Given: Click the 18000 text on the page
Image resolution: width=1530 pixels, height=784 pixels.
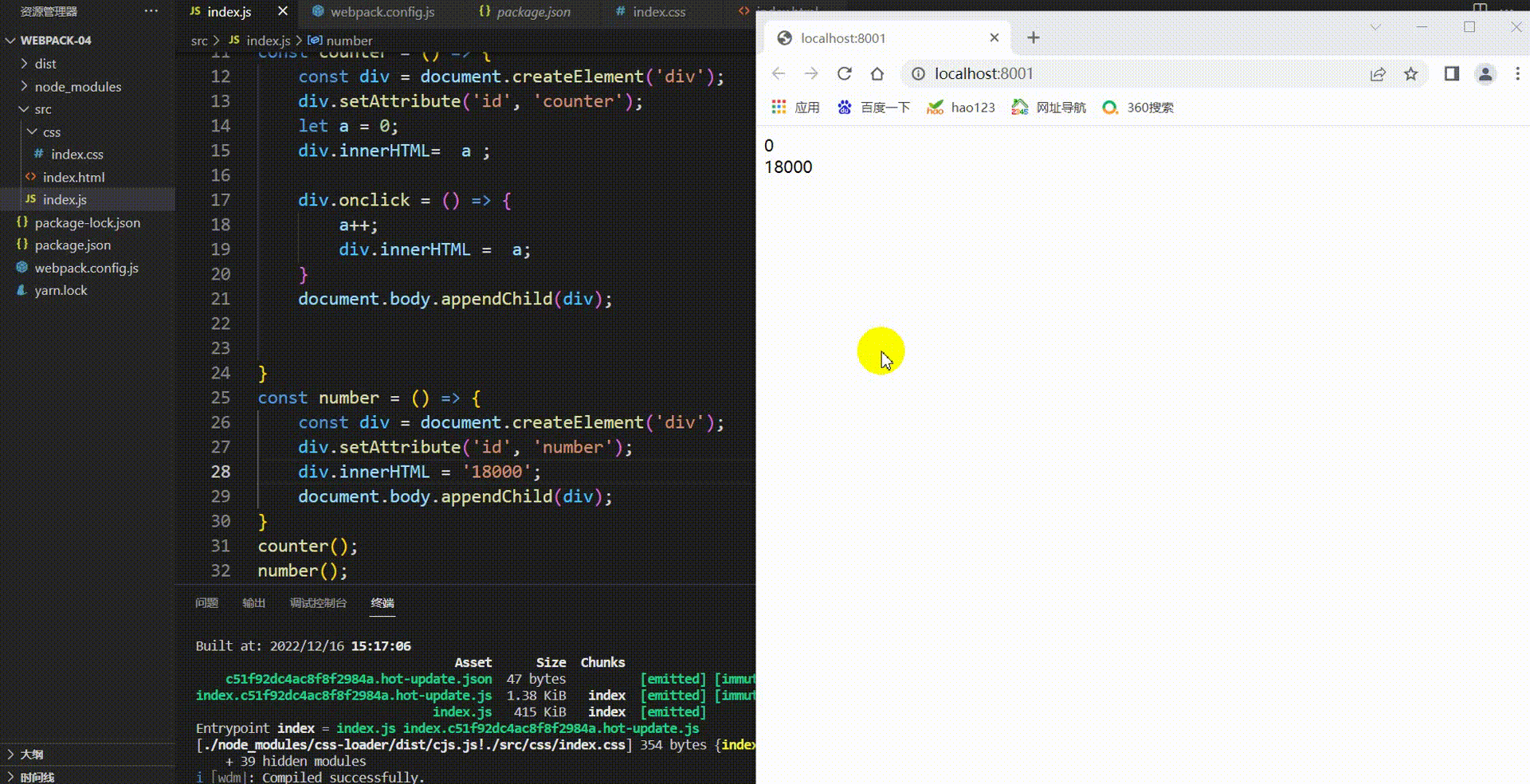Looking at the screenshot, I should point(788,167).
